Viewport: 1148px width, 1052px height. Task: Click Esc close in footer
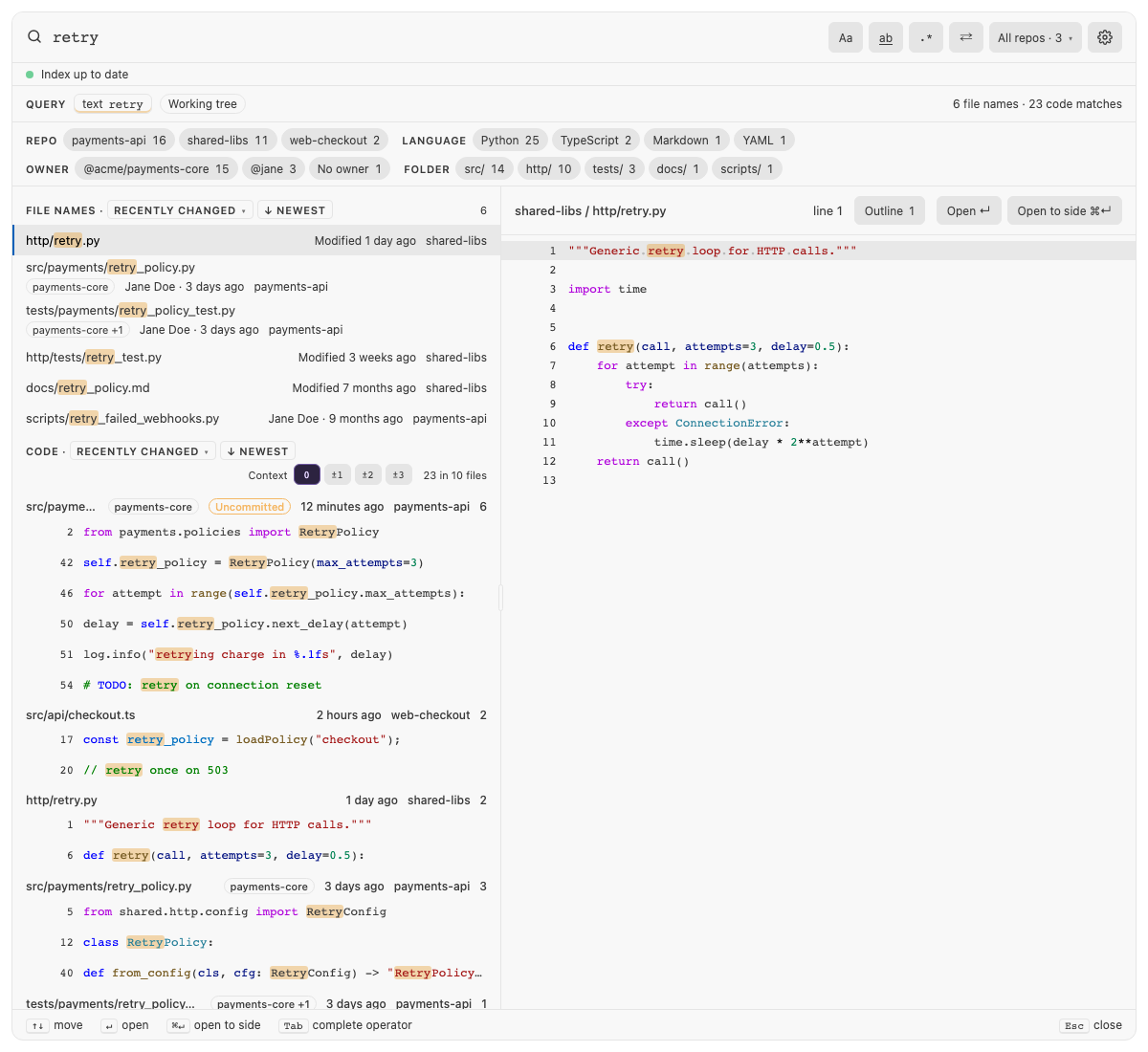click(x=1092, y=1025)
